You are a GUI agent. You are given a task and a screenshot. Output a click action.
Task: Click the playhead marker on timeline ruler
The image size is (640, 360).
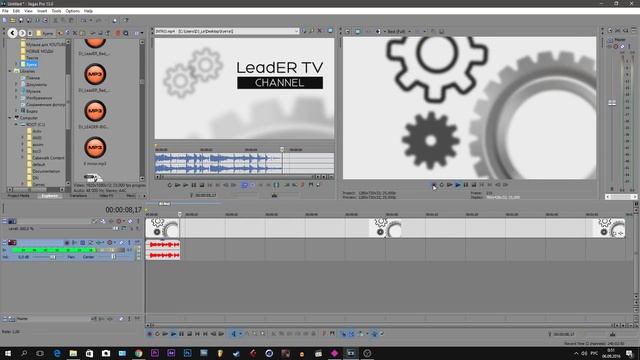180,214
